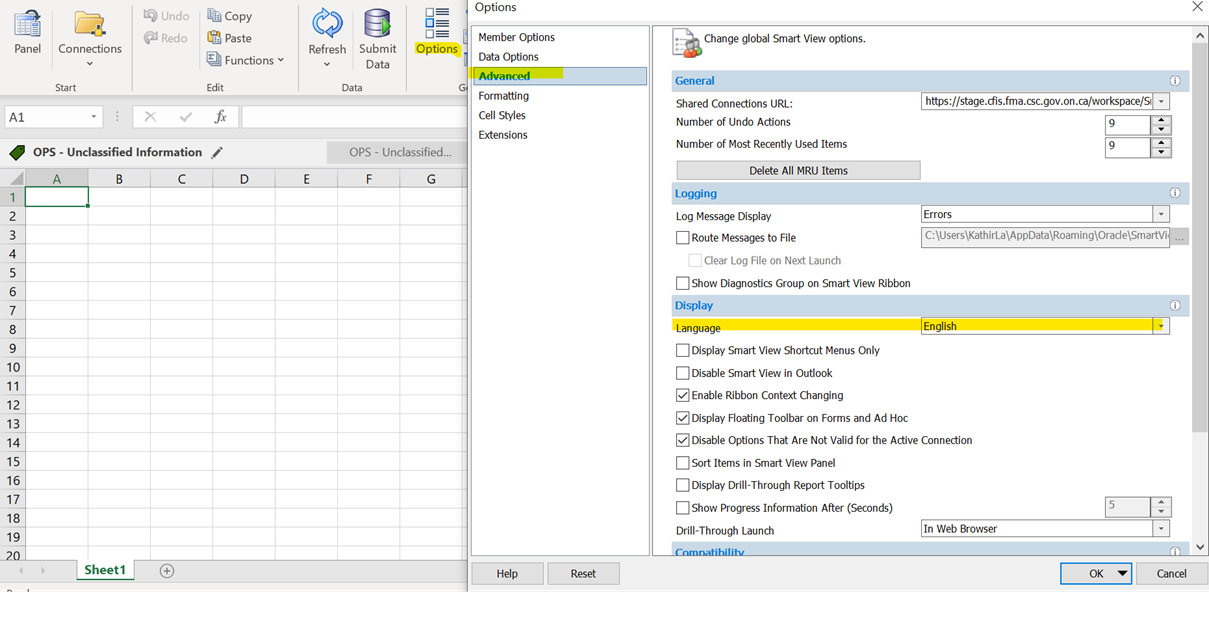The width and height of the screenshot is (1209, 625).
Task: Select Data Options in the left list
Action: (x=508, y=57)
